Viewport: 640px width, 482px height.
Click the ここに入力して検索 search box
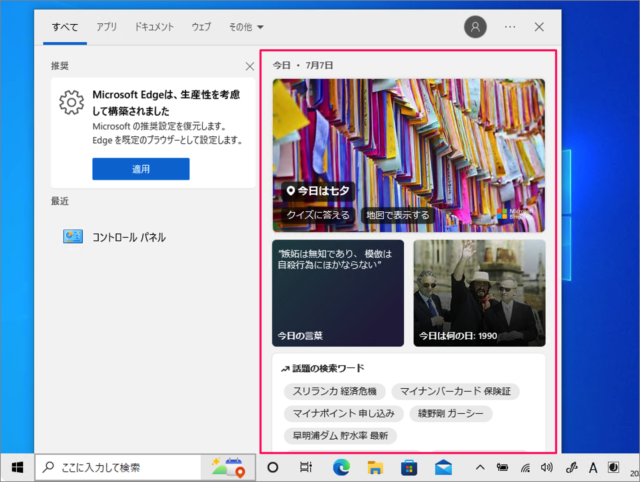tap(118, 467)
